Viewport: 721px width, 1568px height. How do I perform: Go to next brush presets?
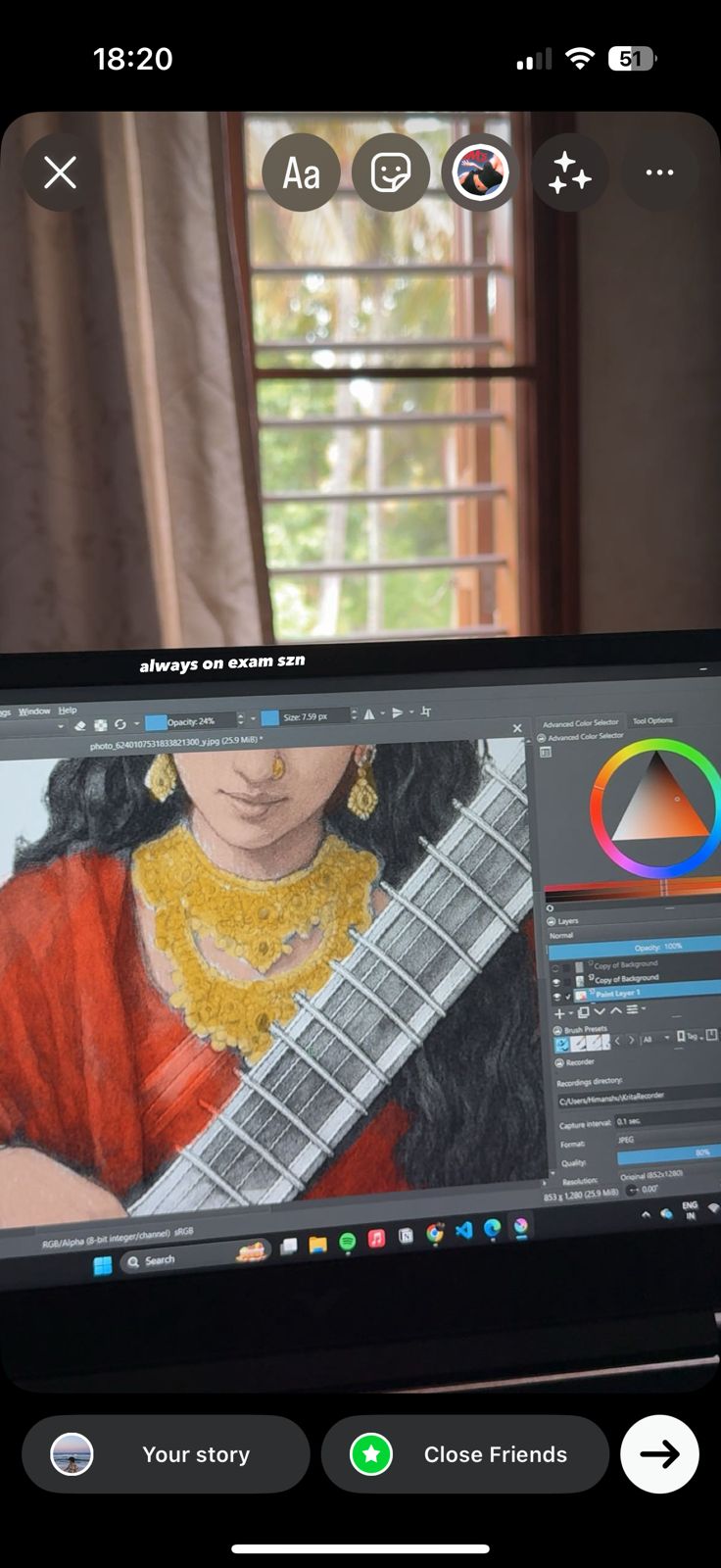(632, 1040)
